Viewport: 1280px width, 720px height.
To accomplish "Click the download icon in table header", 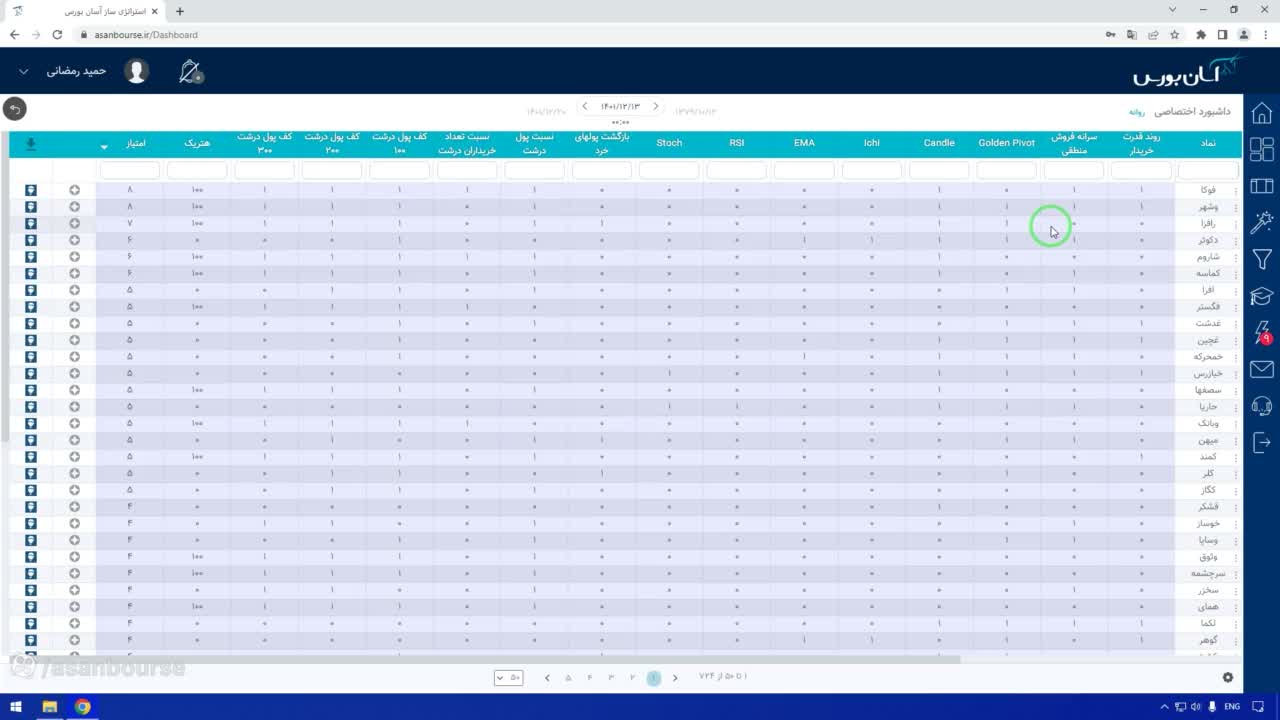I will [31, 145].
